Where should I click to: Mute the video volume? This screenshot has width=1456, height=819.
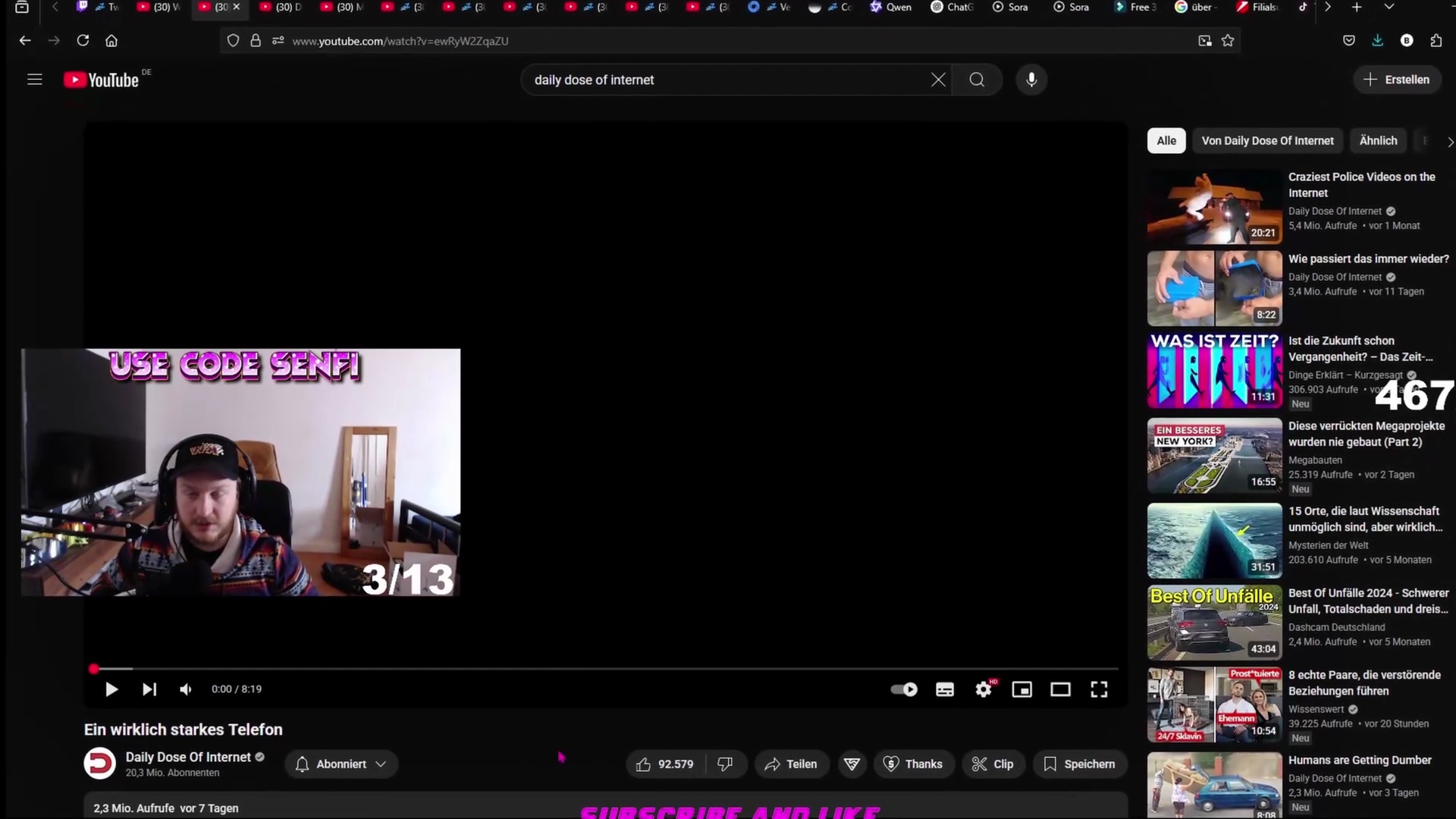click(186, 689)
